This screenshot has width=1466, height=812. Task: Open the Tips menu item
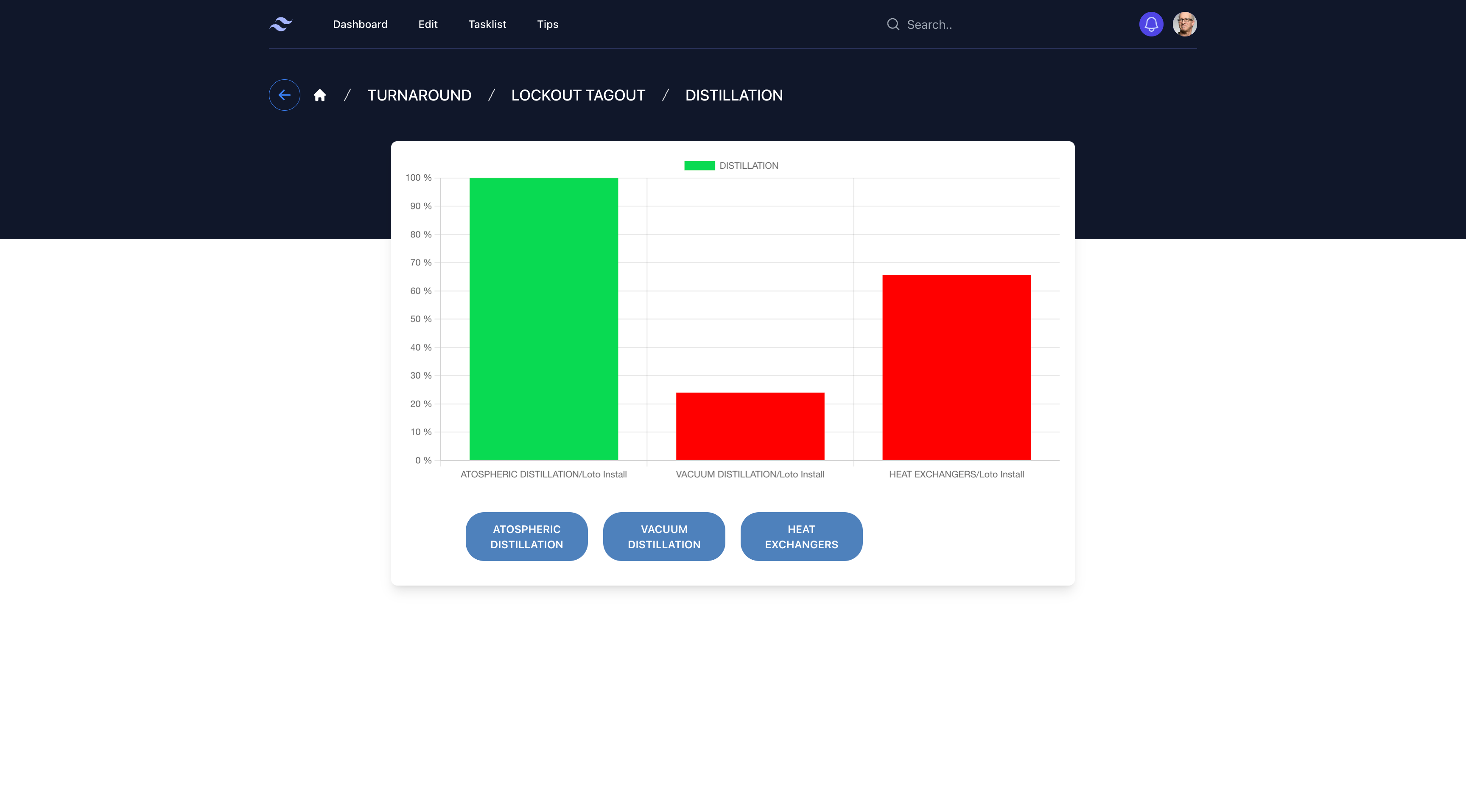548,25
